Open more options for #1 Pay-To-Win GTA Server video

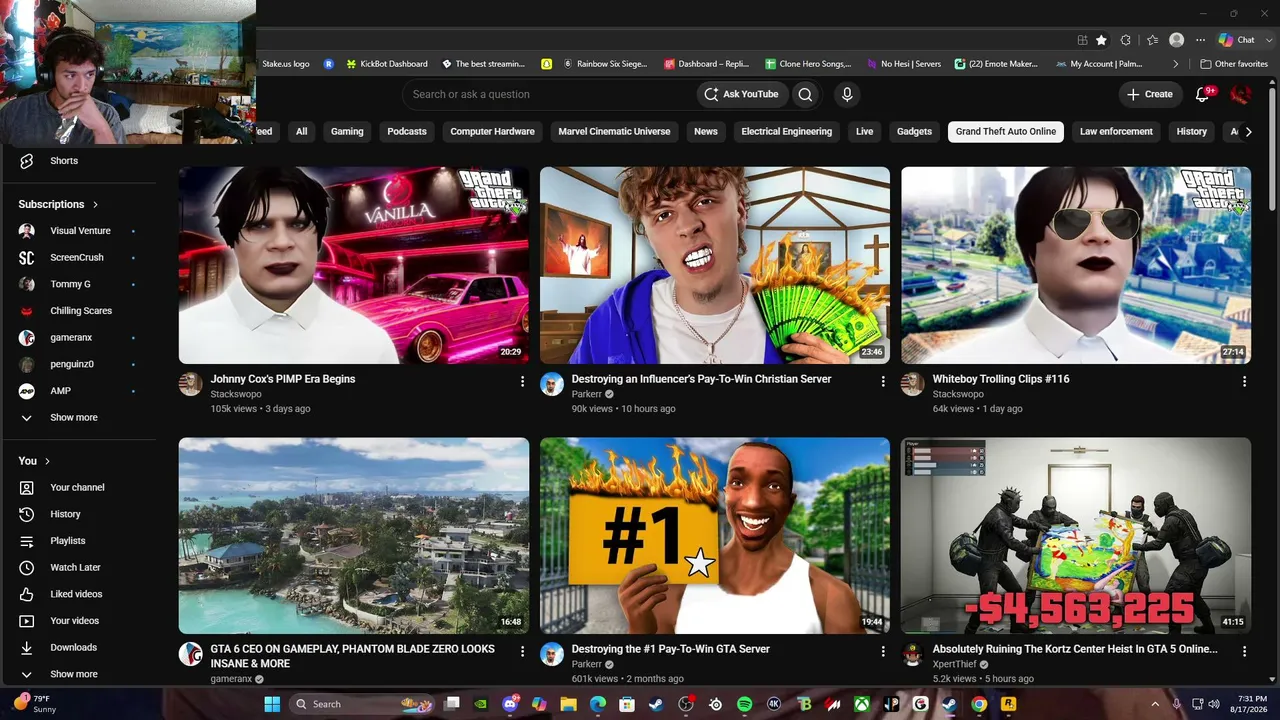(883, 651)
